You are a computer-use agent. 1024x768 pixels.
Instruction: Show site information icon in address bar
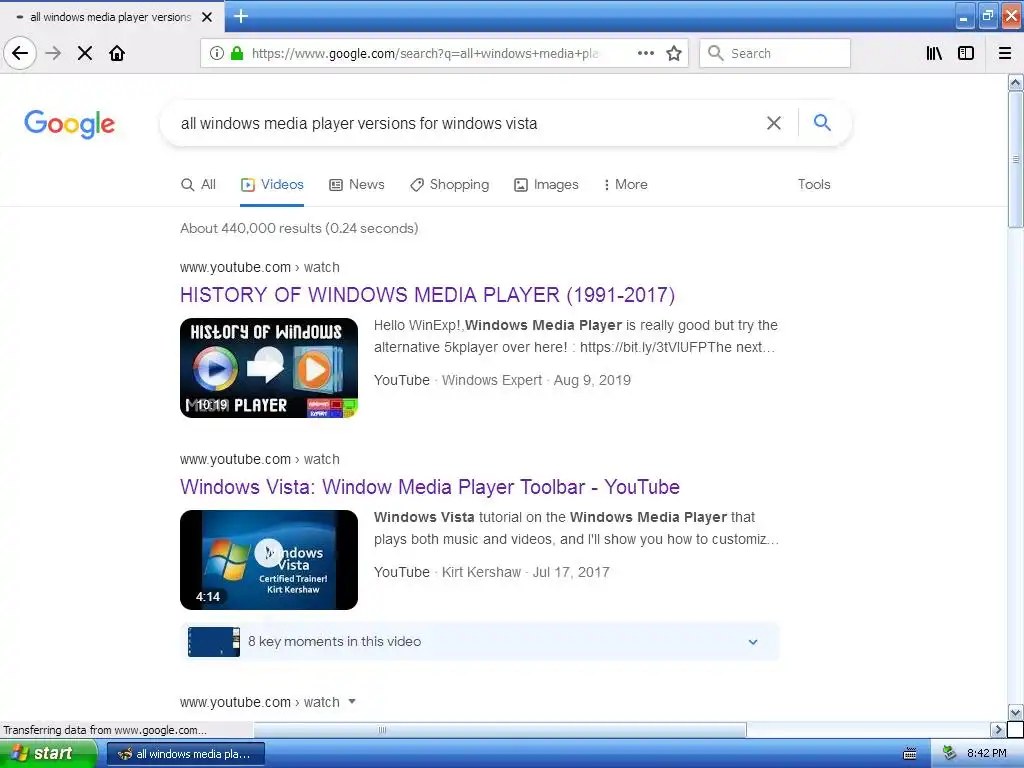[x=217, y=53]
